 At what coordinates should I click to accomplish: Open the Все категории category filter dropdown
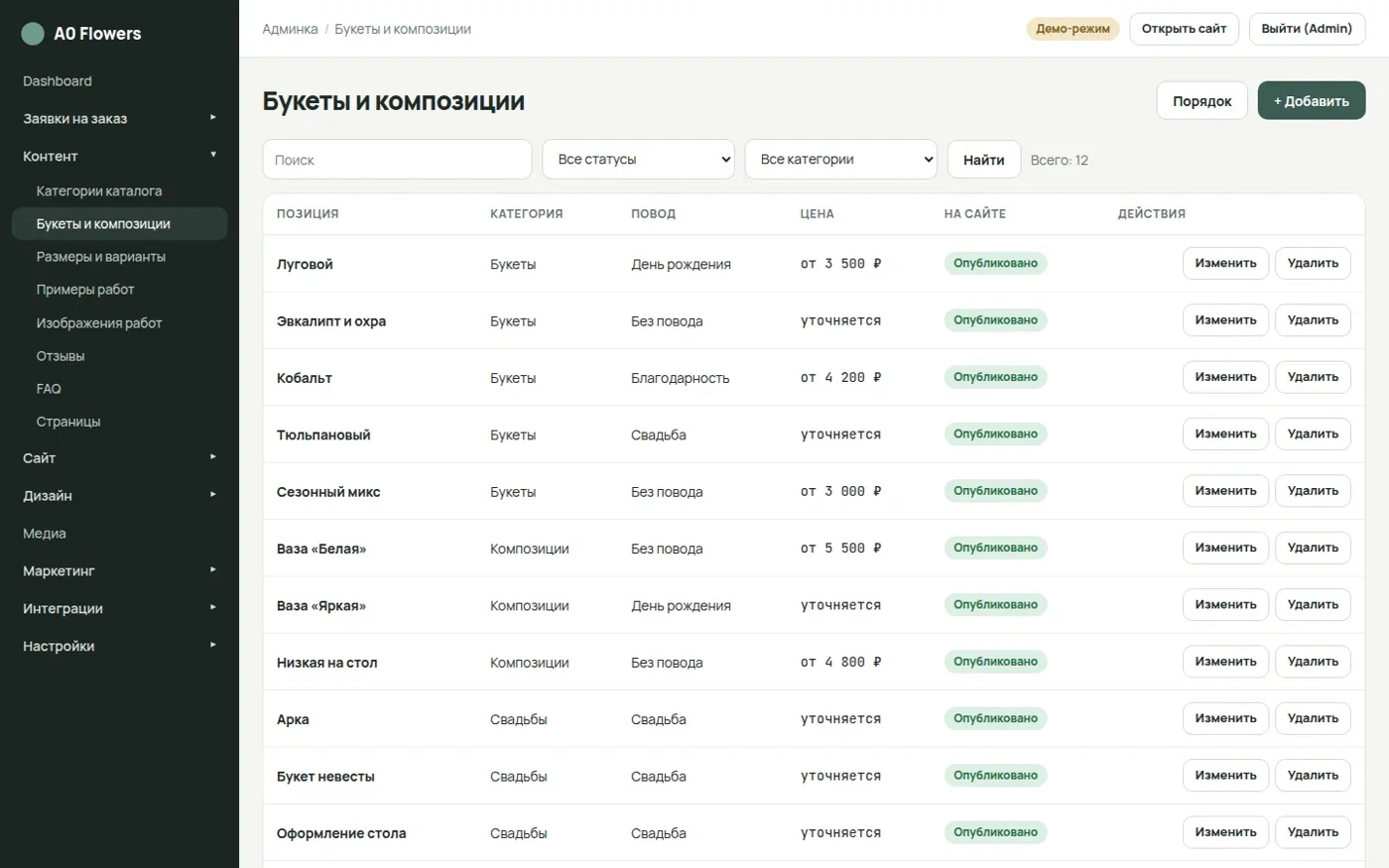click(840, 159)
